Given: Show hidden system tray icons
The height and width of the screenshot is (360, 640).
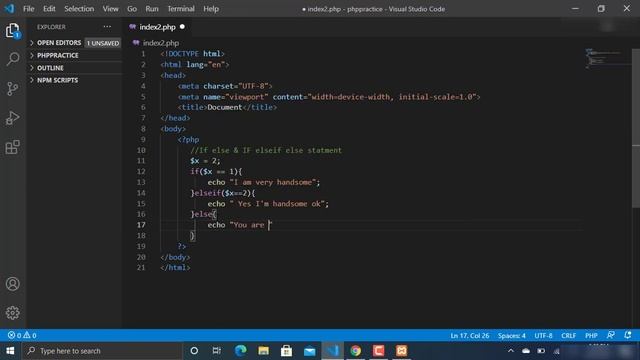Looking at the screenshot, I should (x=511, y=351).
